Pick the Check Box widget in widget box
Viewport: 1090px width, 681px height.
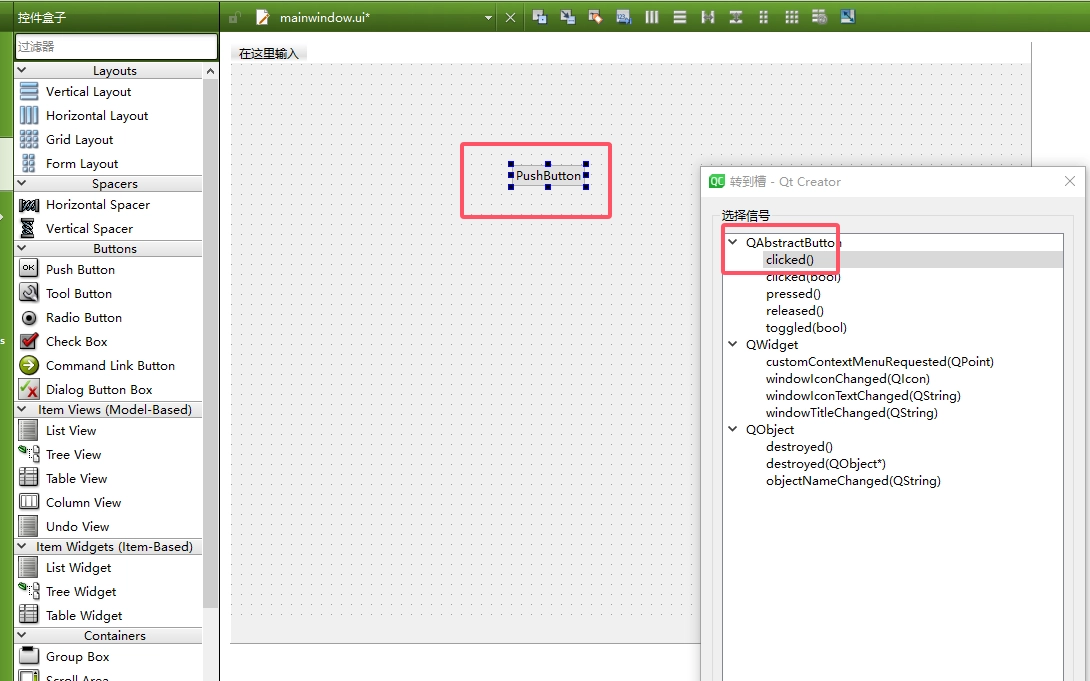76,341
